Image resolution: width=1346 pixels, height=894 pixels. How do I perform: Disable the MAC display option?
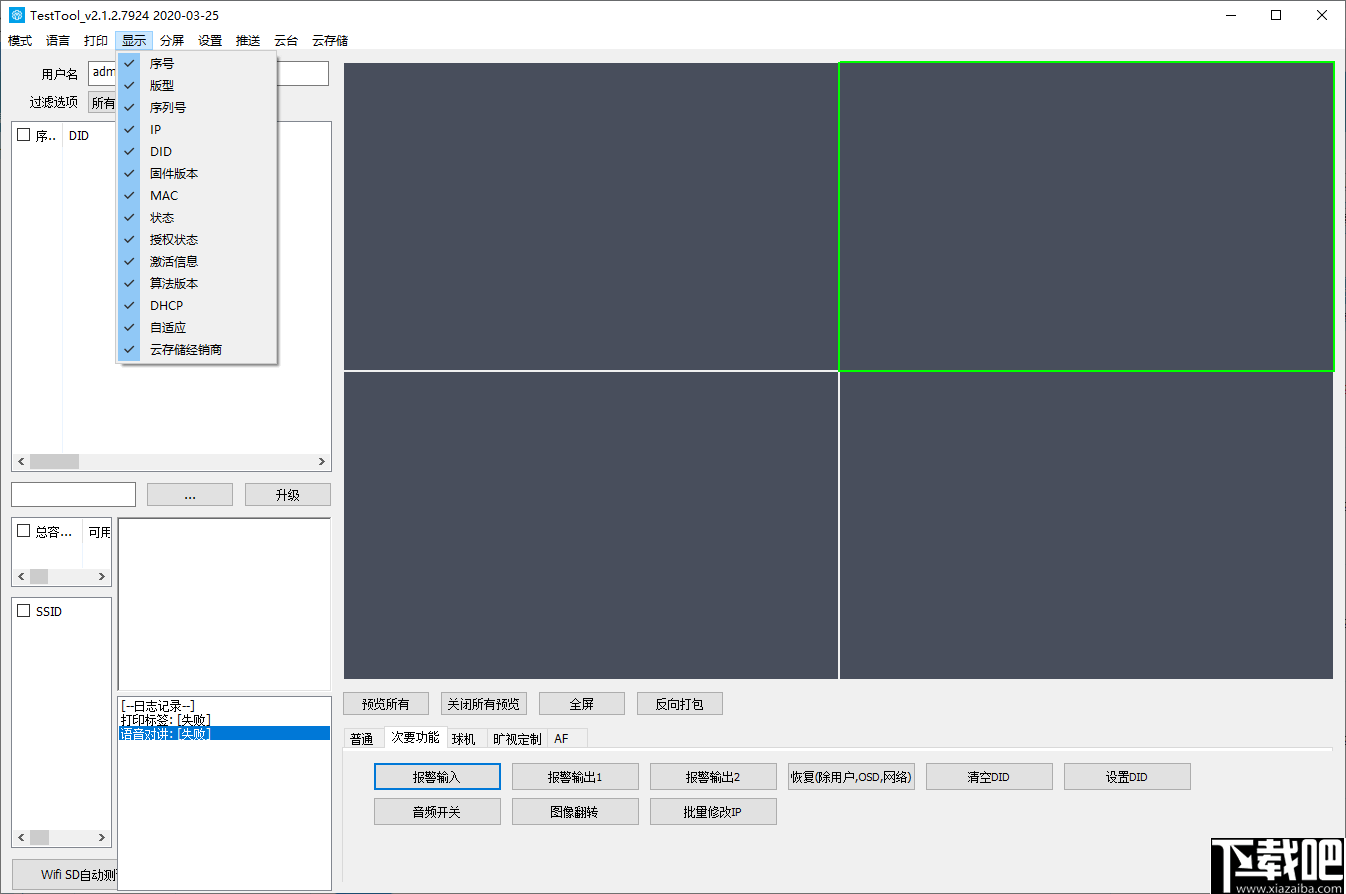(163, 195)
